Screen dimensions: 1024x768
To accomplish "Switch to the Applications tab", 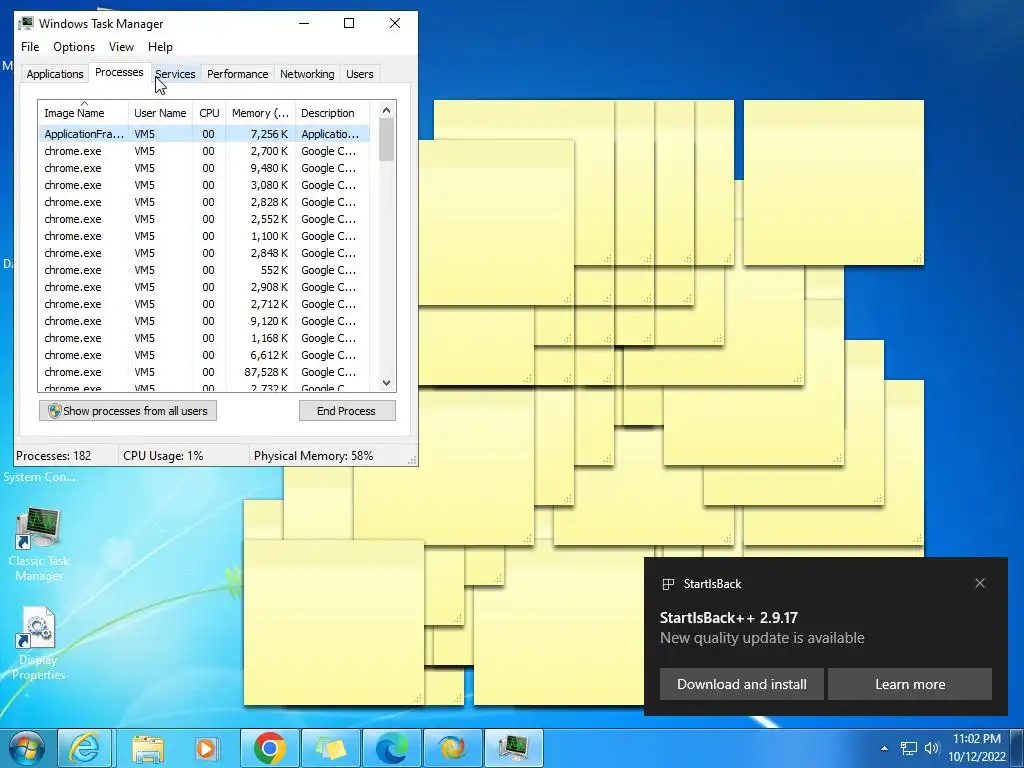I will [x=55, y=74].
